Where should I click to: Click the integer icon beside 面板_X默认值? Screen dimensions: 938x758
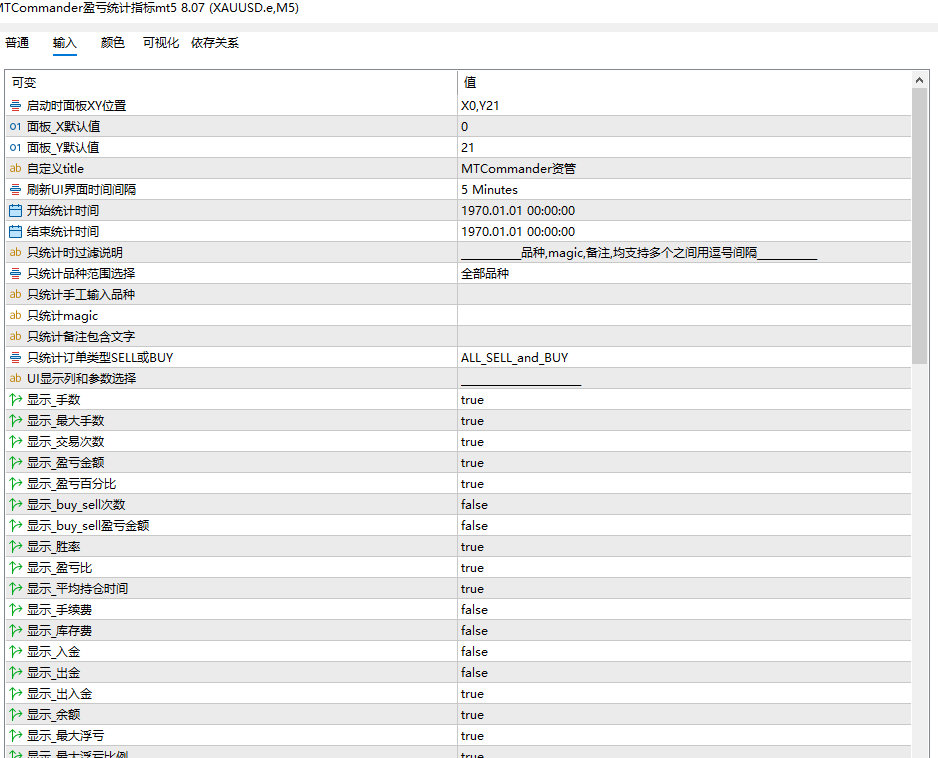tap(16, 126)
